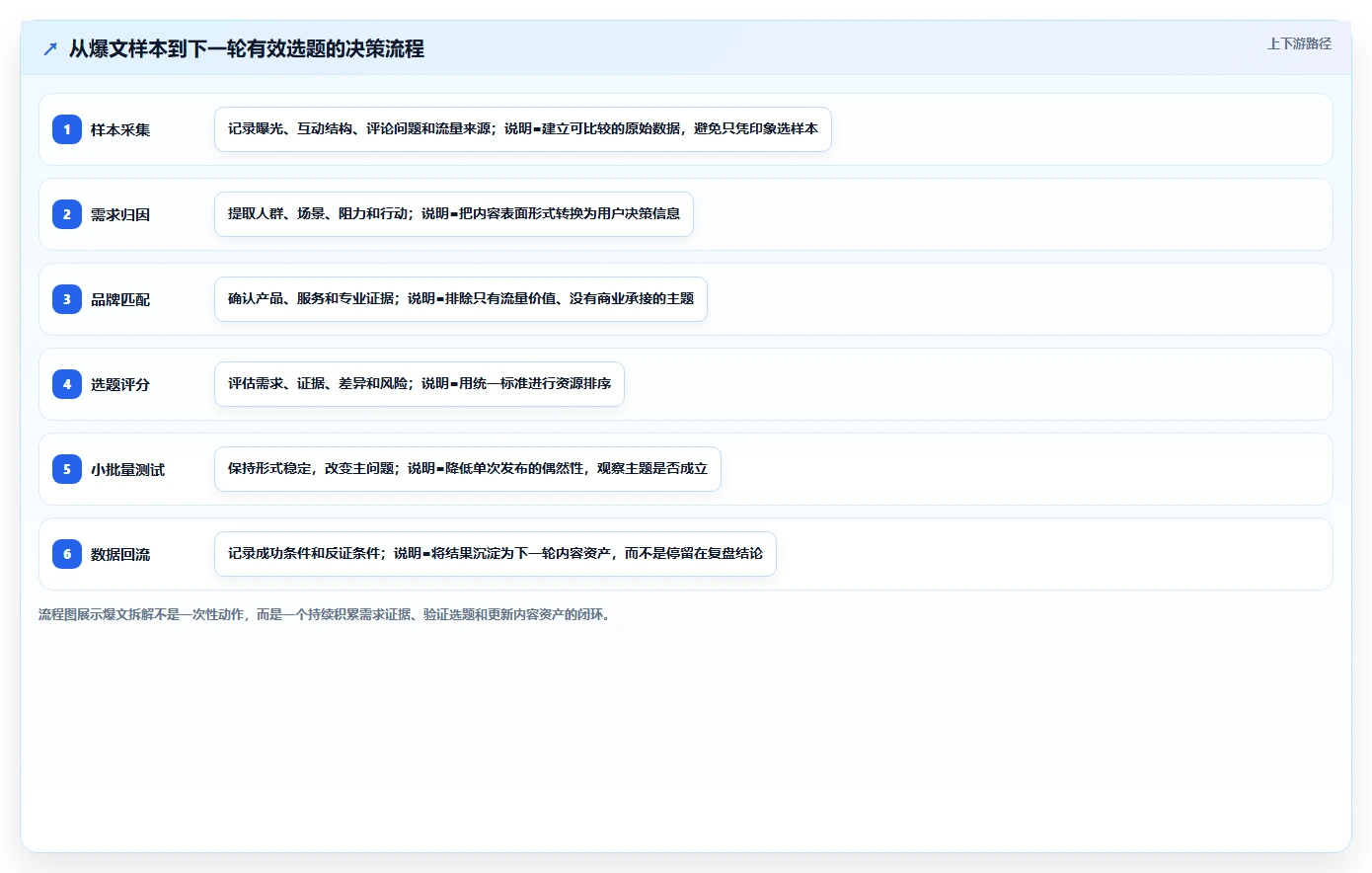Open the description box starting 记录曝光、互动结构
Viewport: 1372px width, 873px height.
(x=523, y=129)
